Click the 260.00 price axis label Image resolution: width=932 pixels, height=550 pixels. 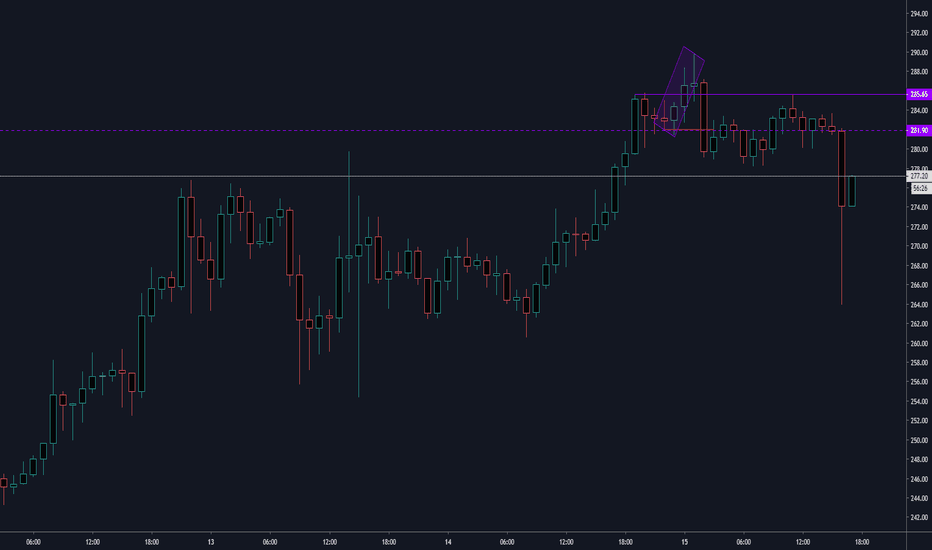(919, 344)
